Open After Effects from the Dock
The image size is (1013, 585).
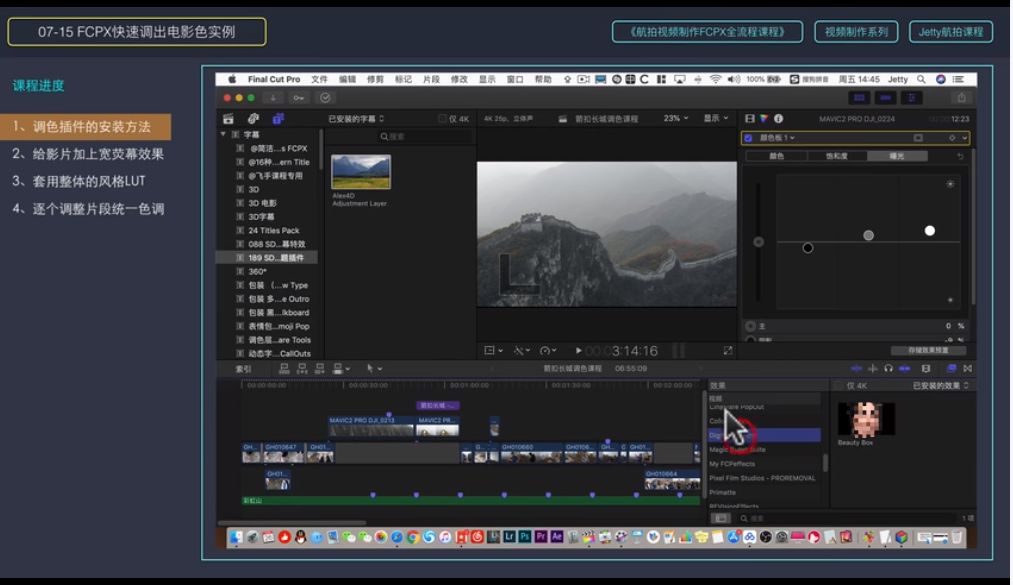click(x=556, y=537)
